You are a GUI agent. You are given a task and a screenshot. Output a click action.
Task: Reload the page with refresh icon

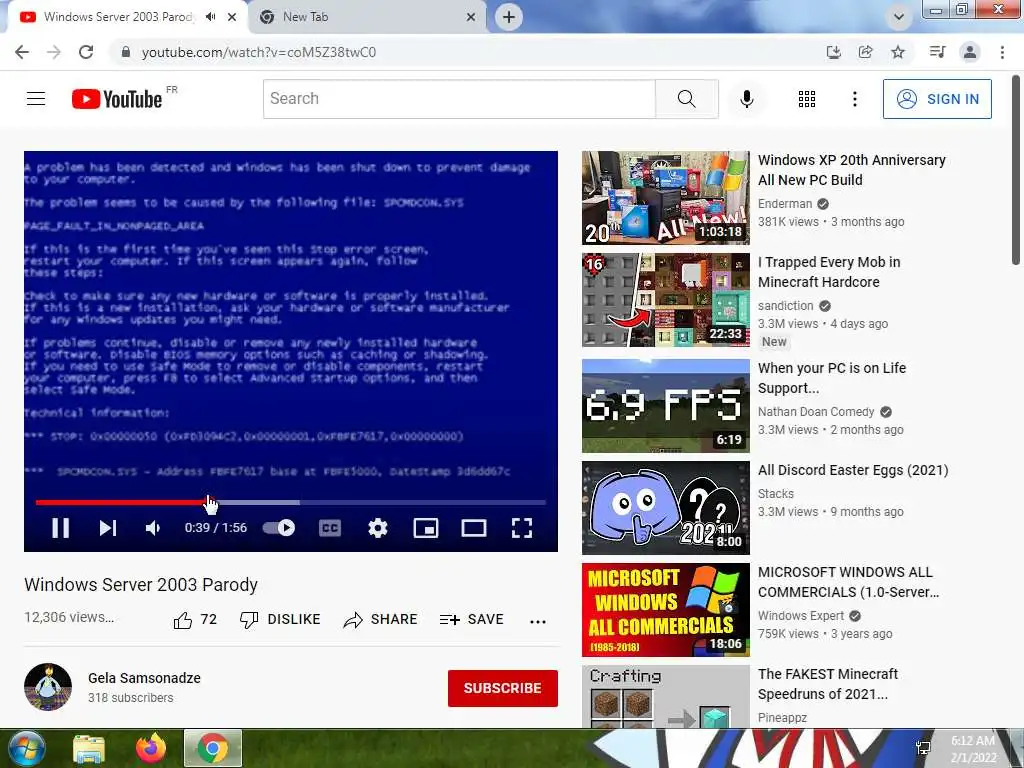(86, 52)
